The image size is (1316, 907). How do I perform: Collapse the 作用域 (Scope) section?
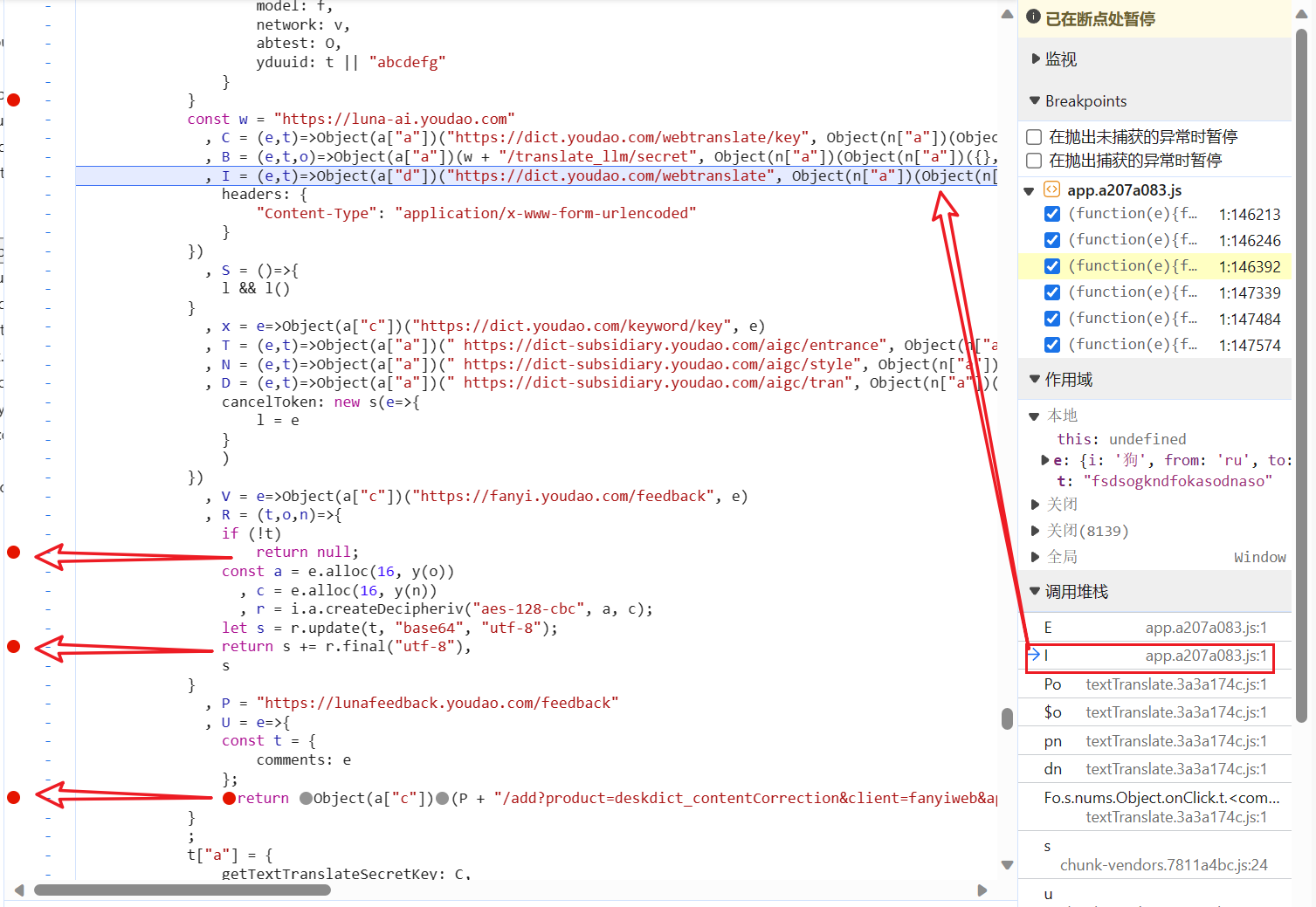[x=1036, y=379]
